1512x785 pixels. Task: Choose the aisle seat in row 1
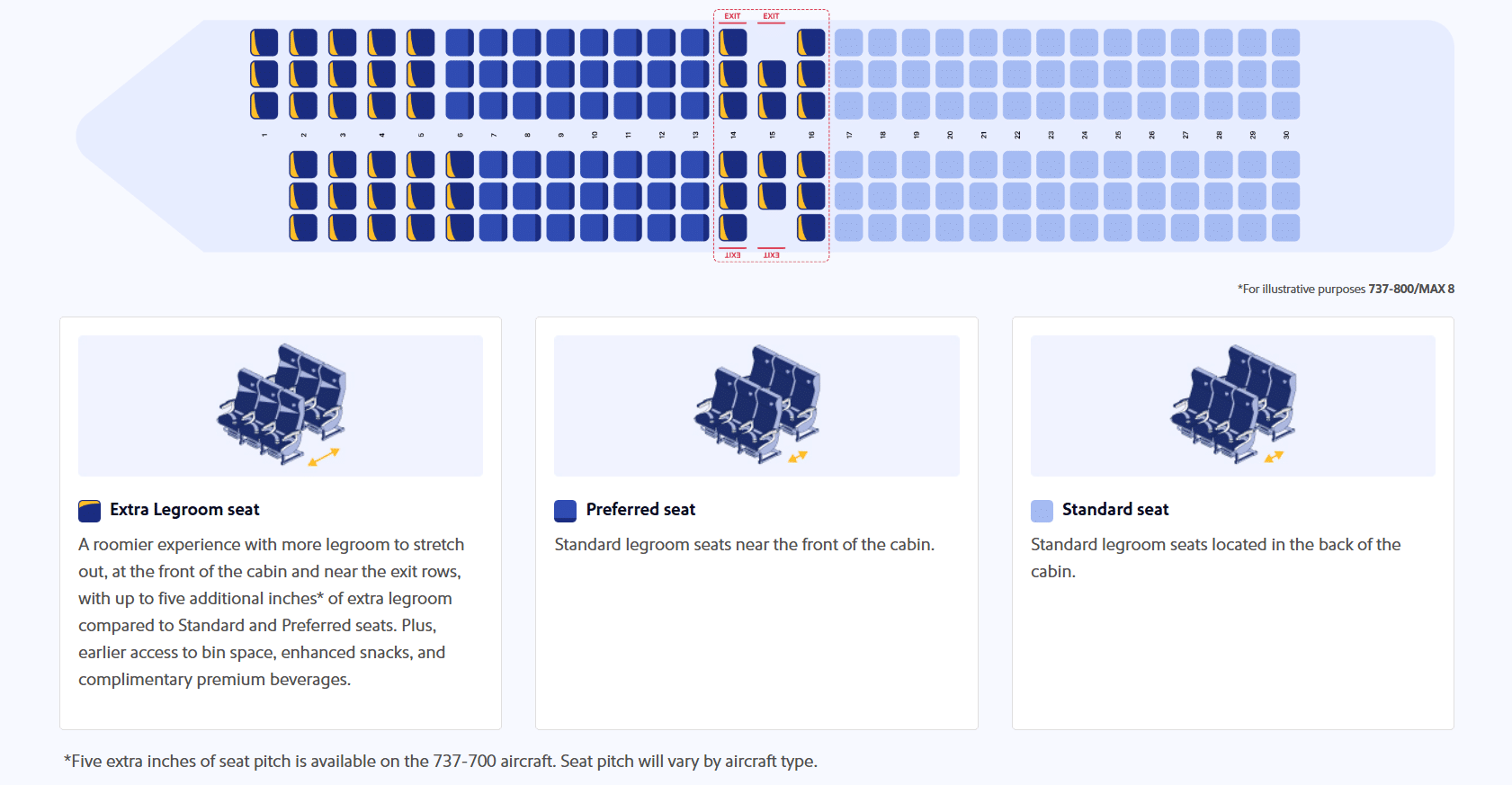264,105
